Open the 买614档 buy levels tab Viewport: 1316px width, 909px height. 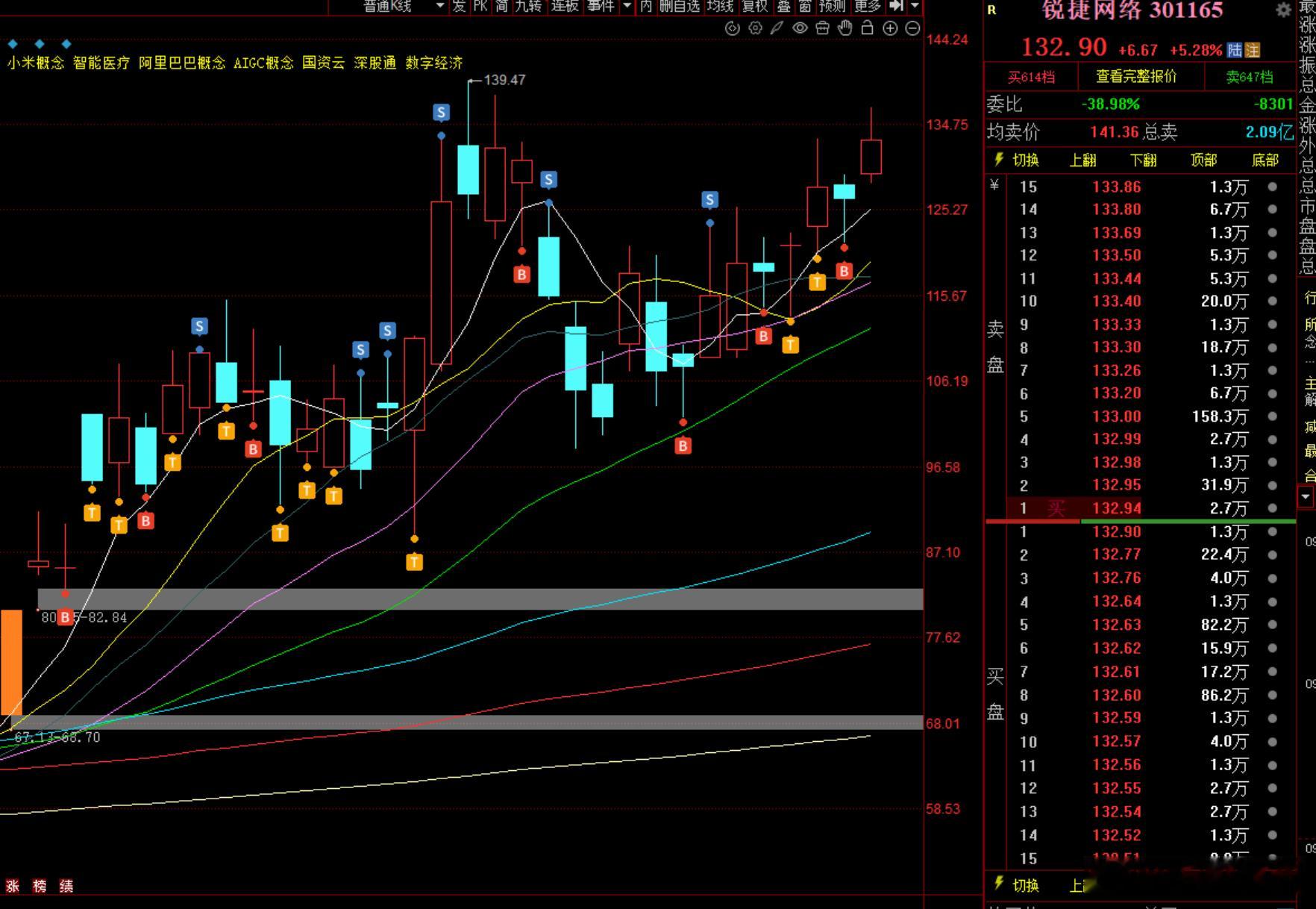[x=1031, y=77]
